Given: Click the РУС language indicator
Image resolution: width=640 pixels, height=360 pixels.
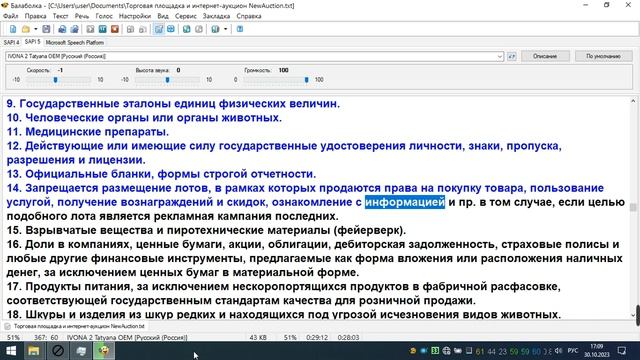Looking at the screenshot, I should (573, 351).
